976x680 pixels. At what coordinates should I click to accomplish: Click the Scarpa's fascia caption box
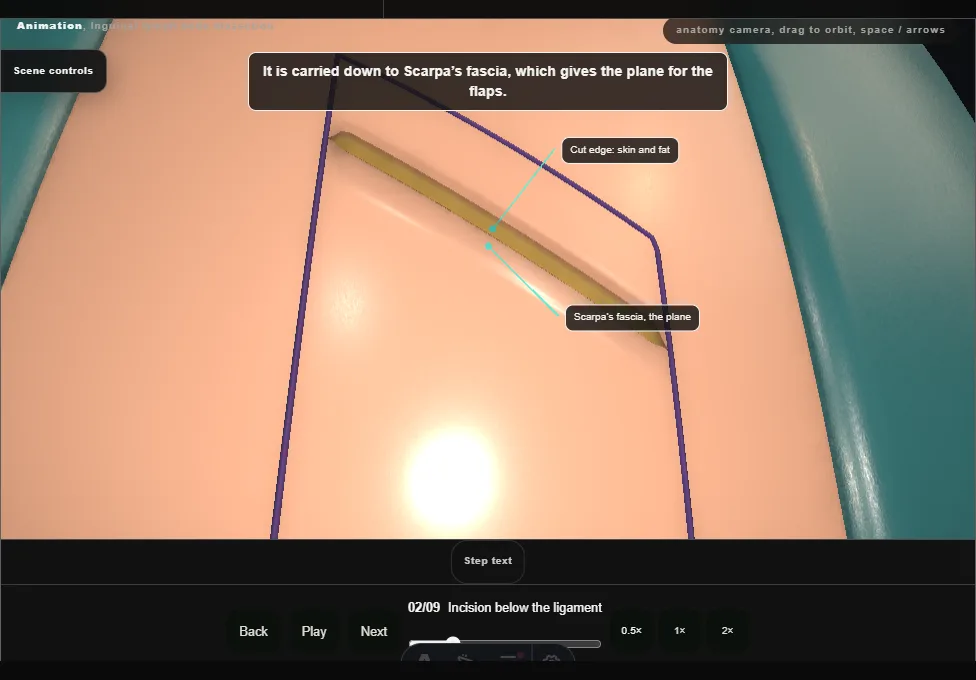[x=487, y=82]
